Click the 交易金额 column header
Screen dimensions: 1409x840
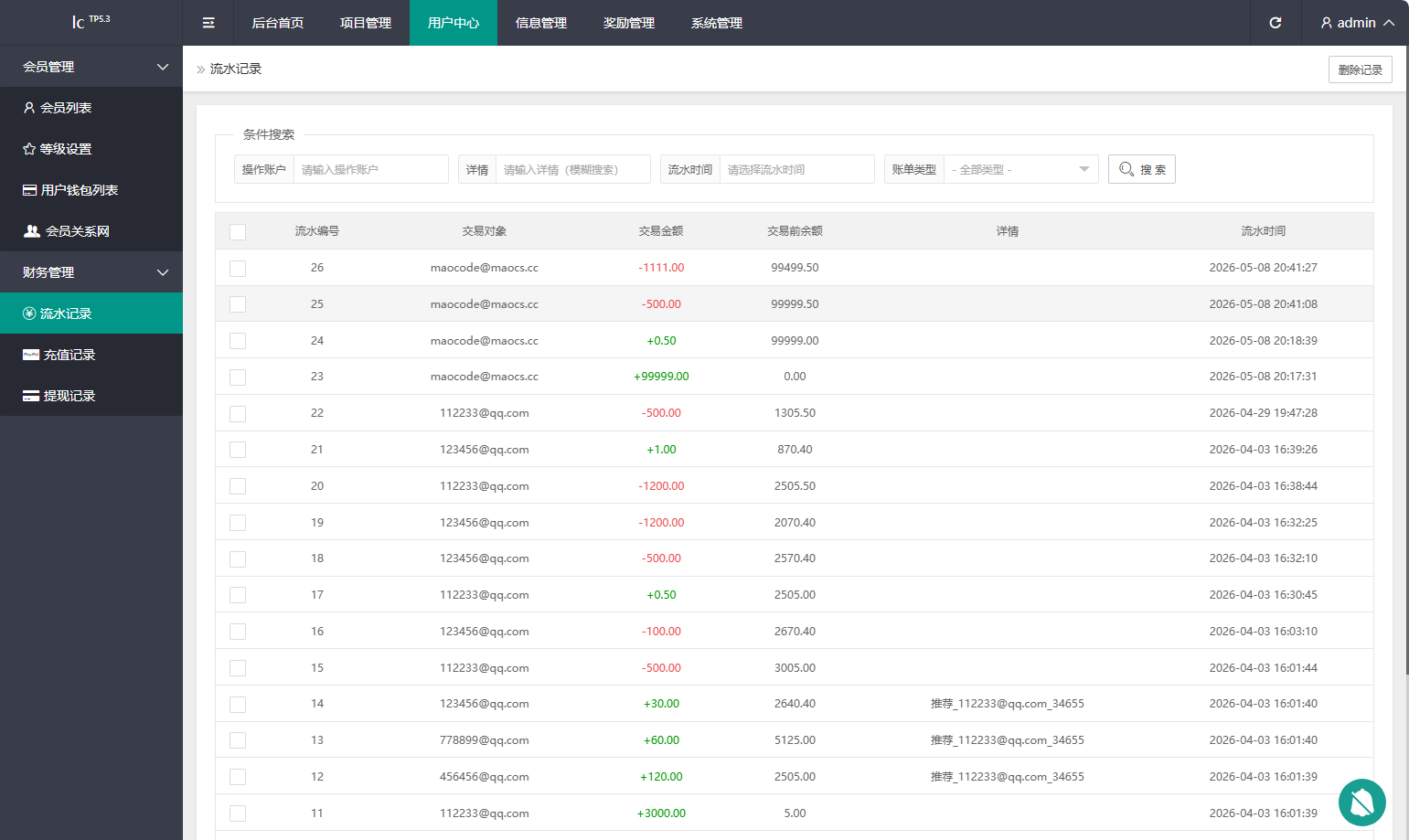661,231
